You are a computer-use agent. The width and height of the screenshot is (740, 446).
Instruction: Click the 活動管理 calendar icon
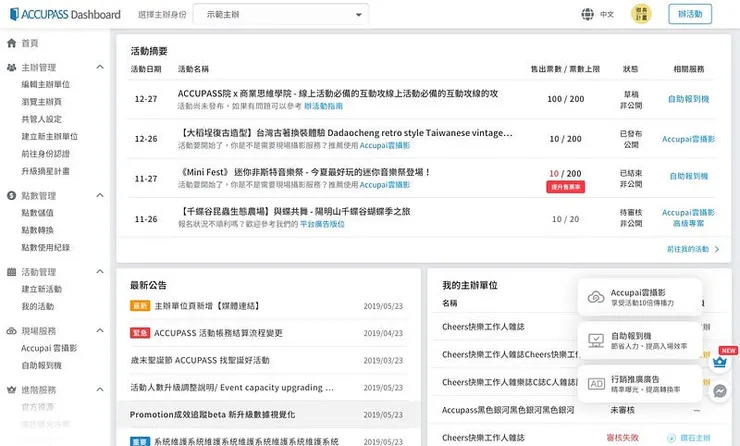(11, 272)
